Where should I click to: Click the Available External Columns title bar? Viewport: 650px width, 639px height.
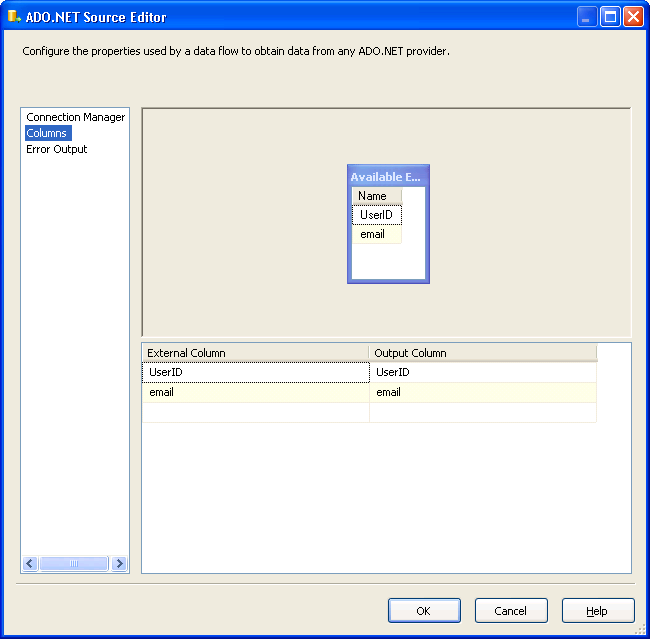click(x=388, y=177)
